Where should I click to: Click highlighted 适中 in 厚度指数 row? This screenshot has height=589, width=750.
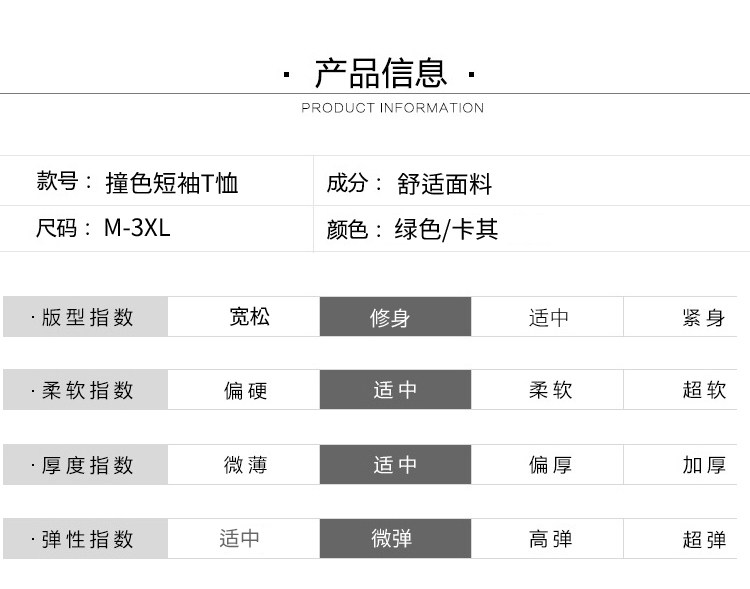pyautogui.click(x=395, y=465)
